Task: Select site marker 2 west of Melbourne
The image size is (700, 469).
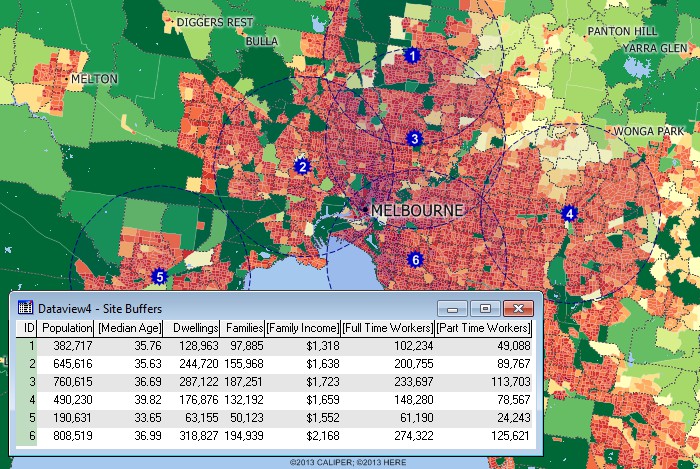Action: [x=301, y=167]
